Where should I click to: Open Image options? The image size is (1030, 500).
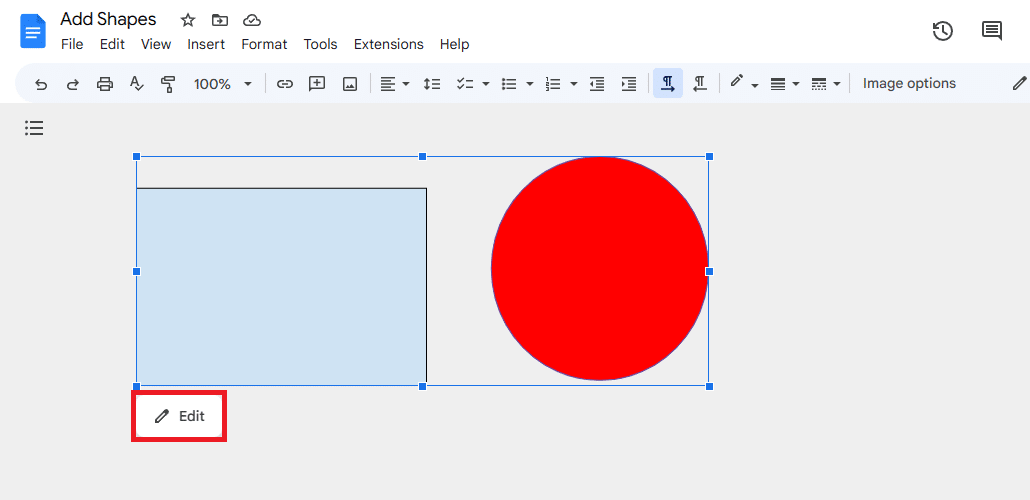(x=909, y=83)
